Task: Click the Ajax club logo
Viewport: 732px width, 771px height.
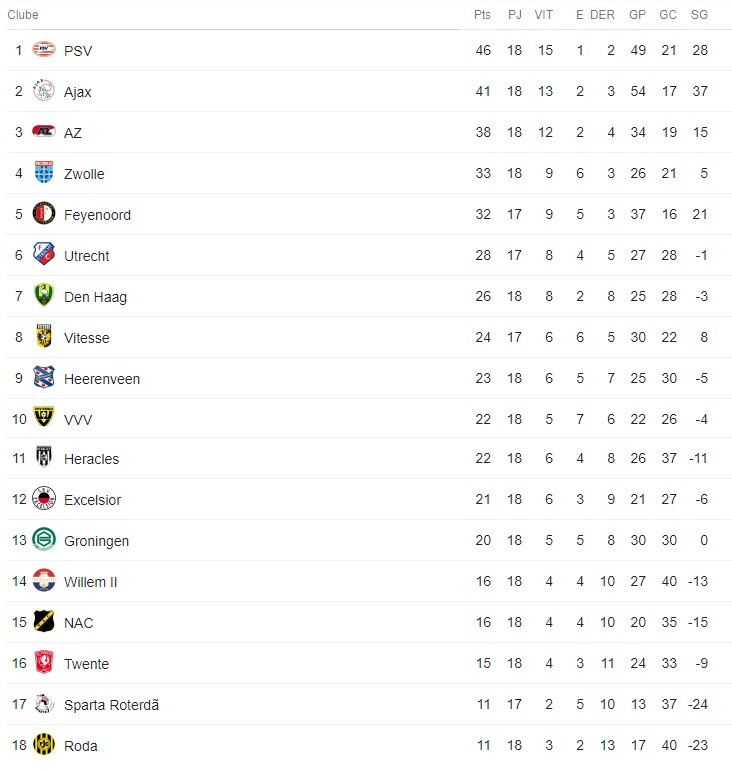Action: click(44, 90)
